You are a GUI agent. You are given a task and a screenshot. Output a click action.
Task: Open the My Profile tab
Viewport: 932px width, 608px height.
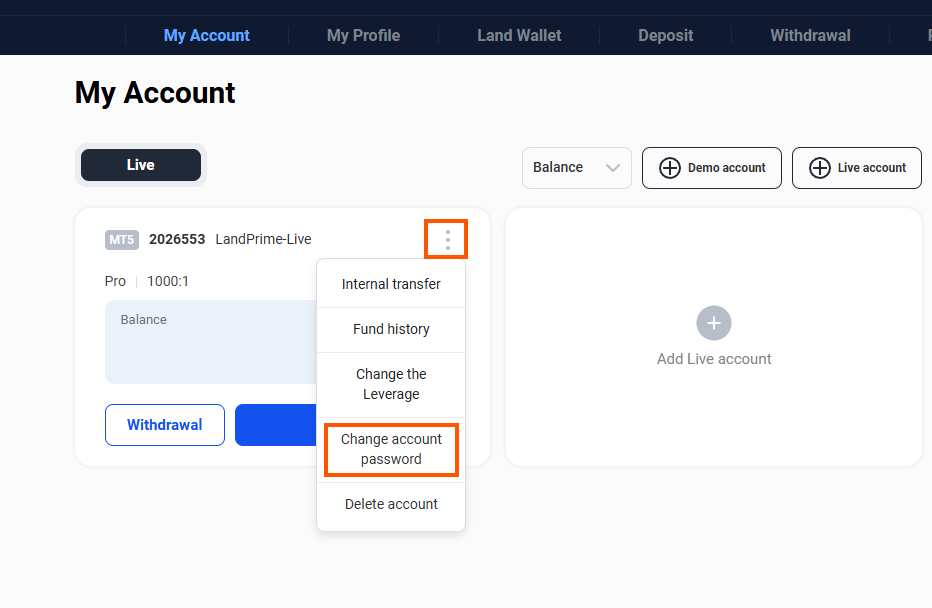click(x=363, y=35)
